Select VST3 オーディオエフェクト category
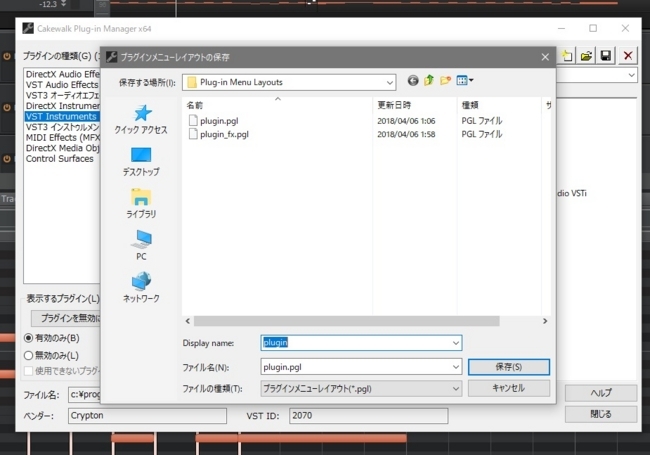Screen dimensions: 650x455 coord(62,95)
